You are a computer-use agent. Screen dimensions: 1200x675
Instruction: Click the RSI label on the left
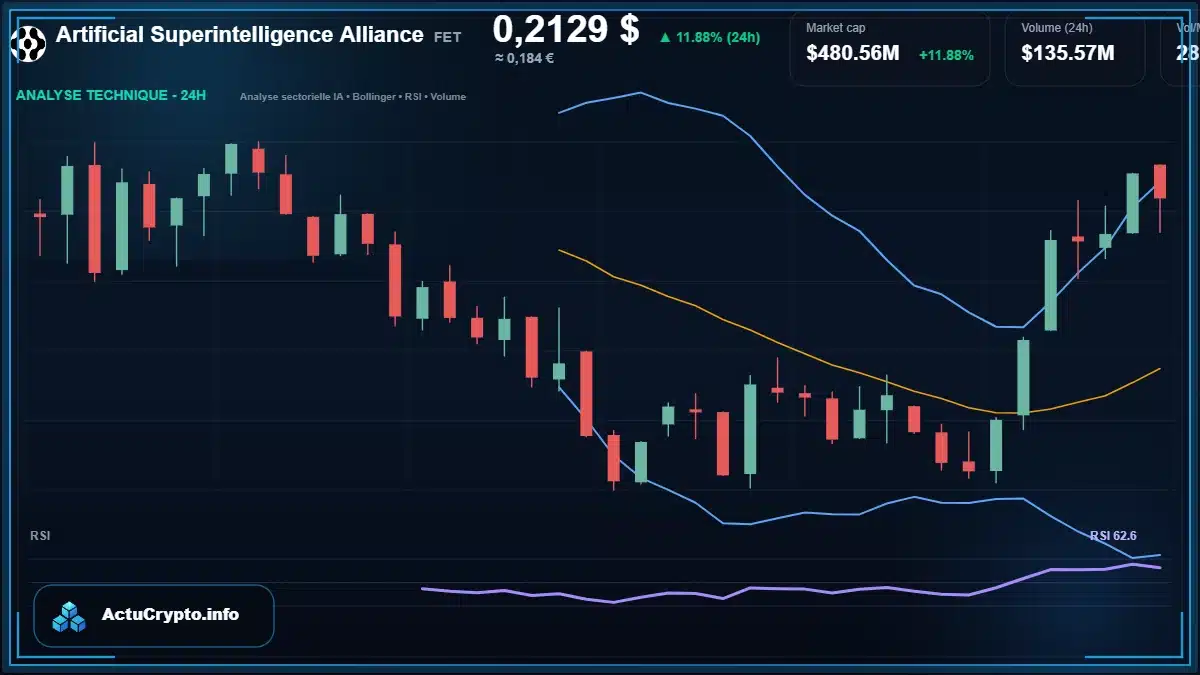40,536
